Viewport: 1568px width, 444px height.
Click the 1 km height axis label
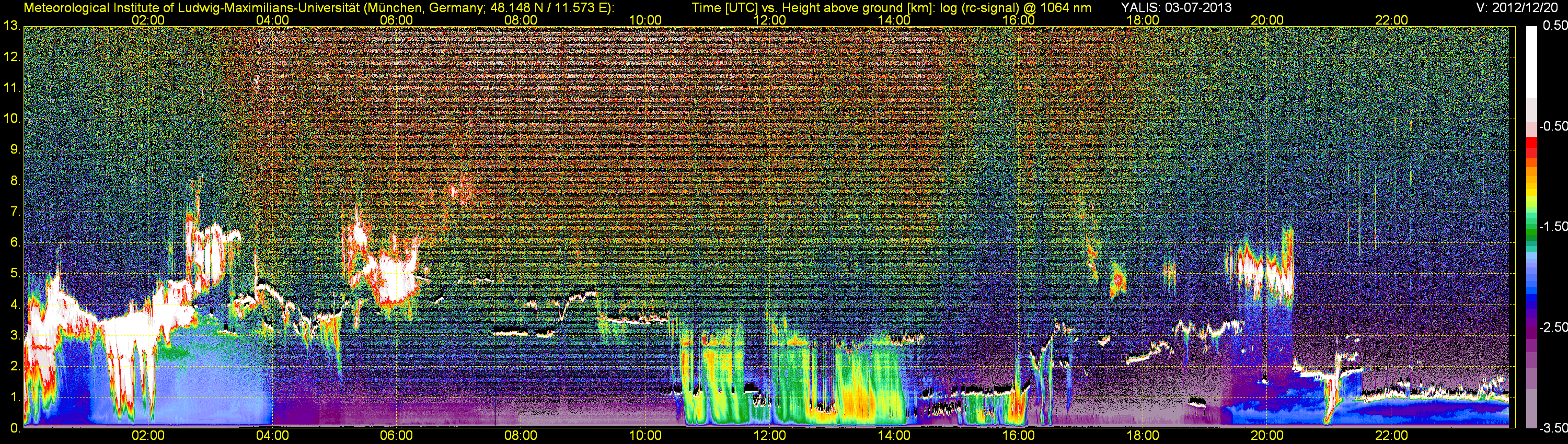coord(15,398)
